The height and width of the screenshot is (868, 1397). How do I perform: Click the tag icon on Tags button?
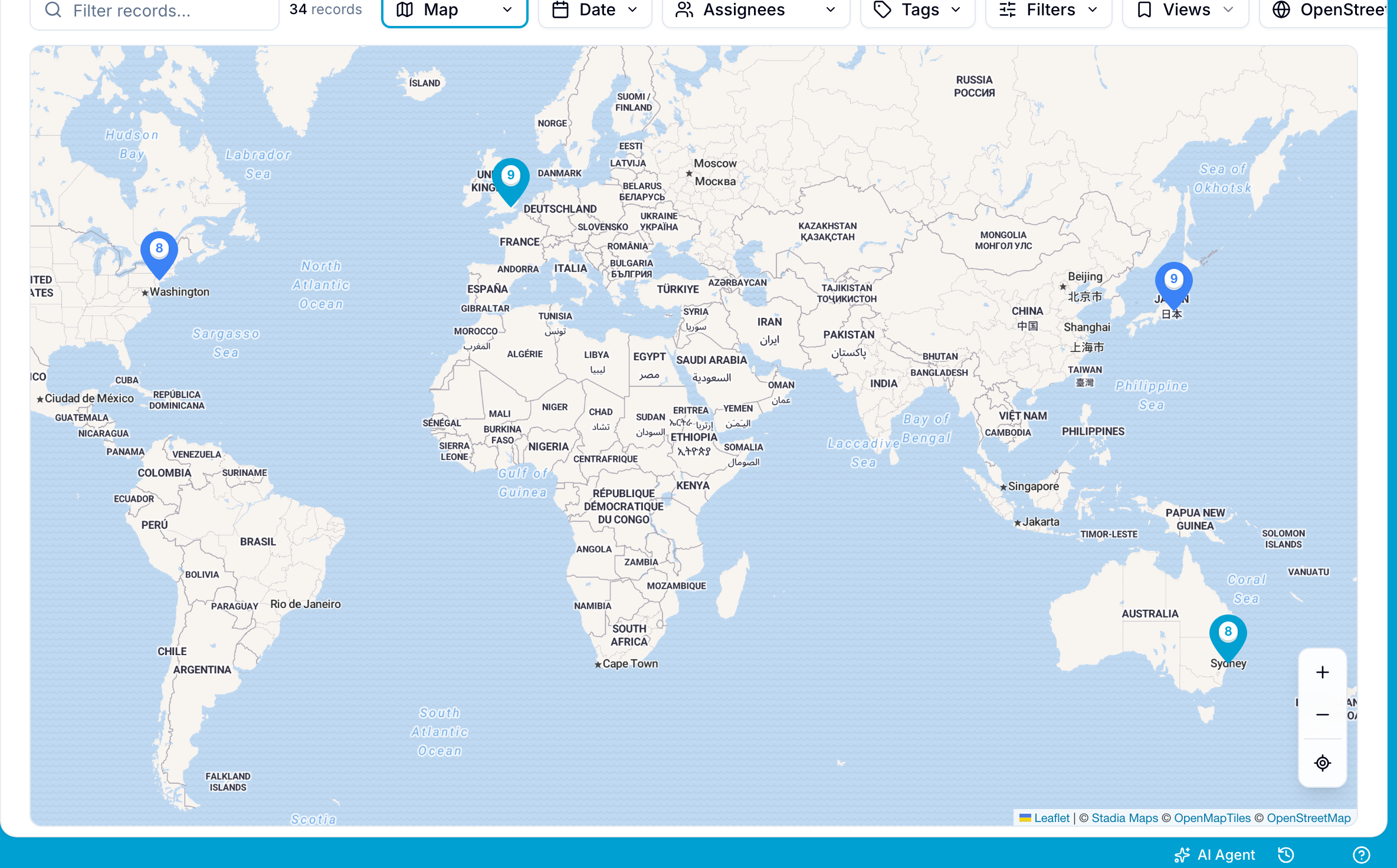(883, 10)
